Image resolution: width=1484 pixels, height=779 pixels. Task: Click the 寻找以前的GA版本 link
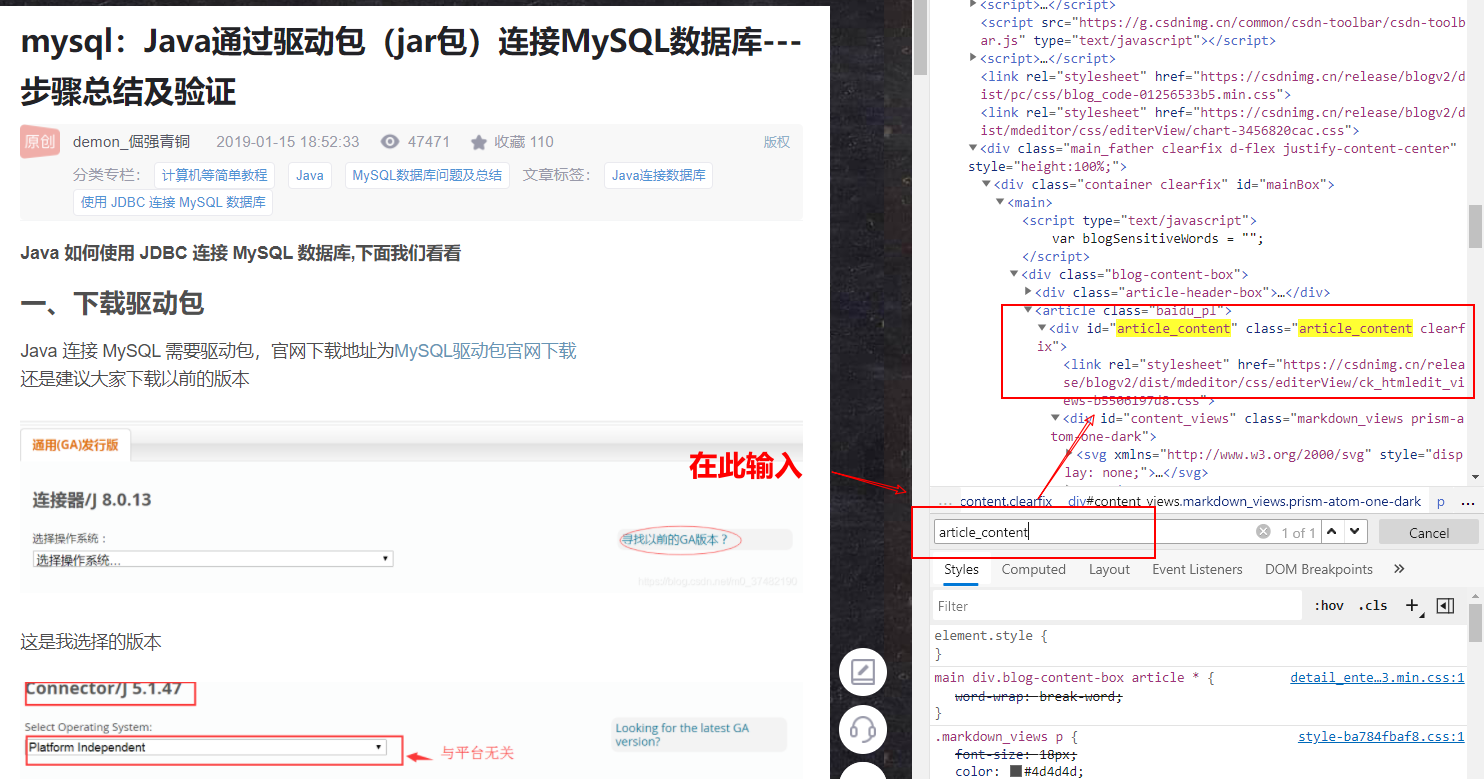(676, 540)
